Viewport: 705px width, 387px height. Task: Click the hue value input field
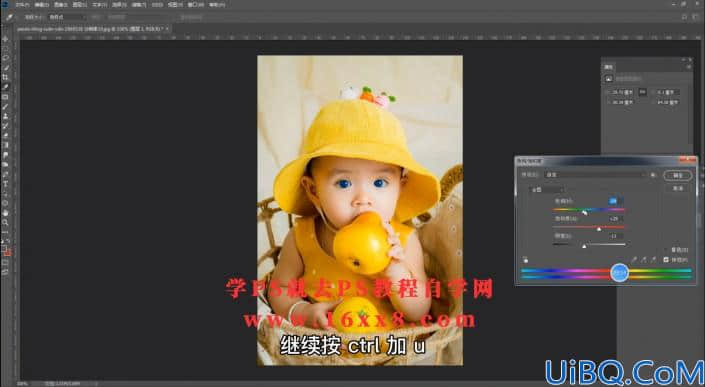pyautogui.click(x=616, y=201)
